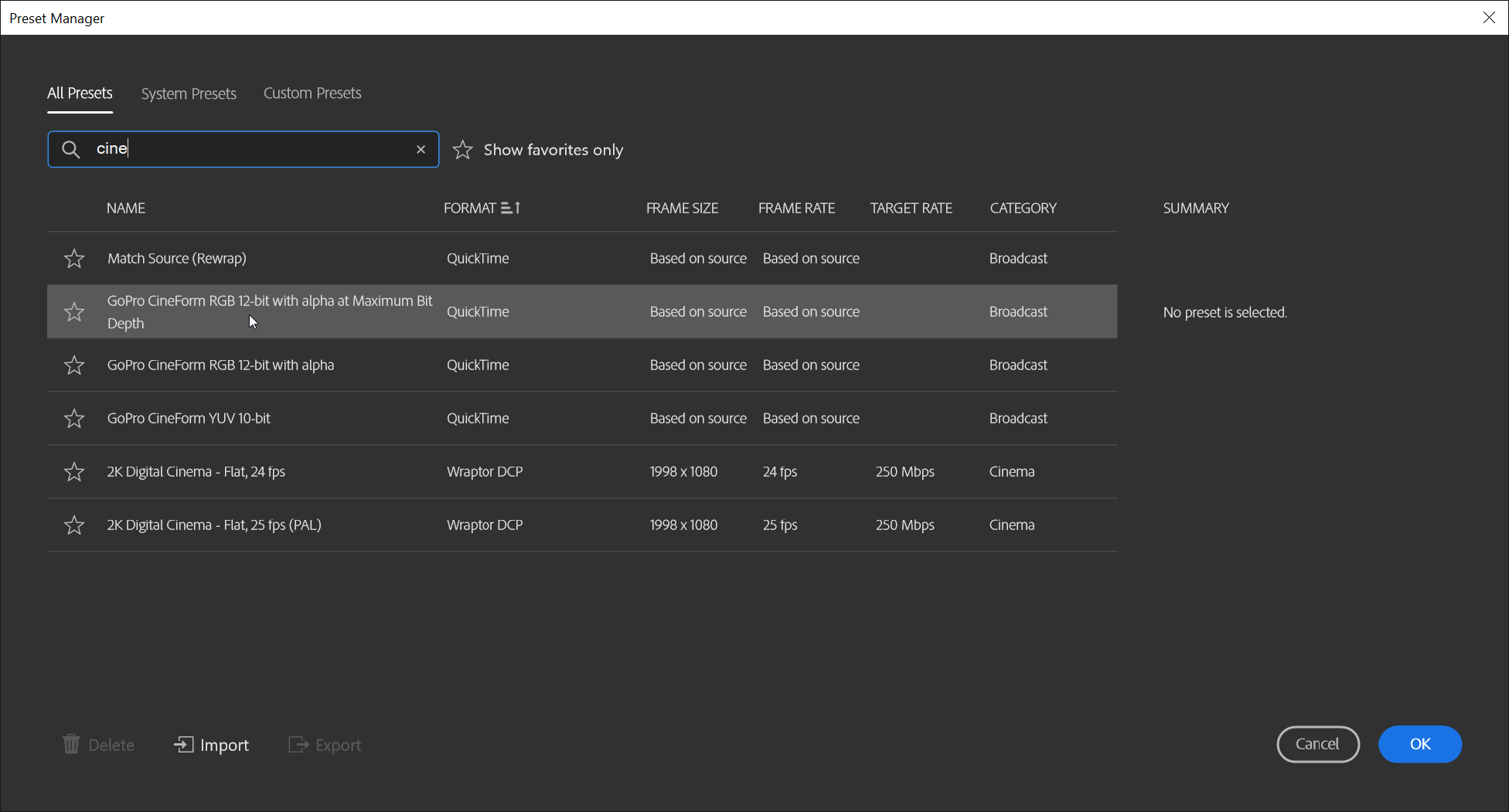Star the 2K Digital Cinema 25 fps (PAL) preset
Image resolution: width=1509 pixels, height=812 pixels.
pos(74,525)
